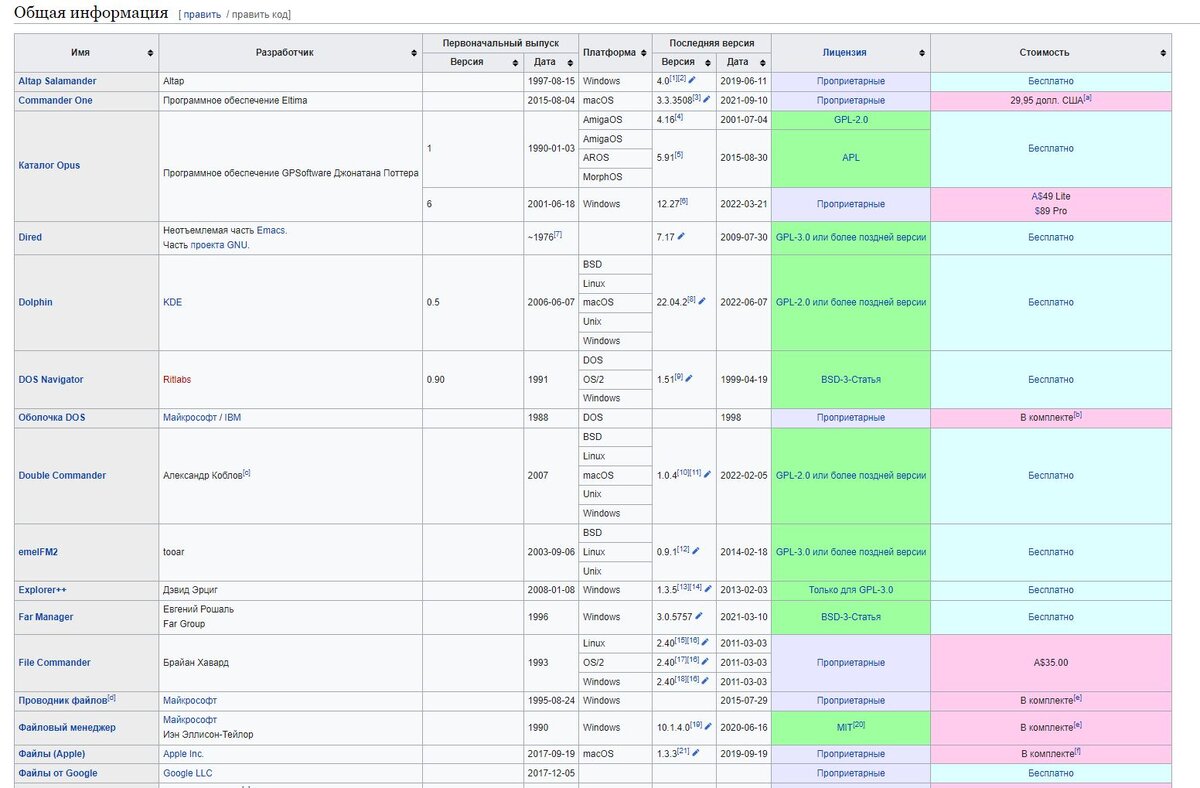Open the Commander One article link

[55, 100]
